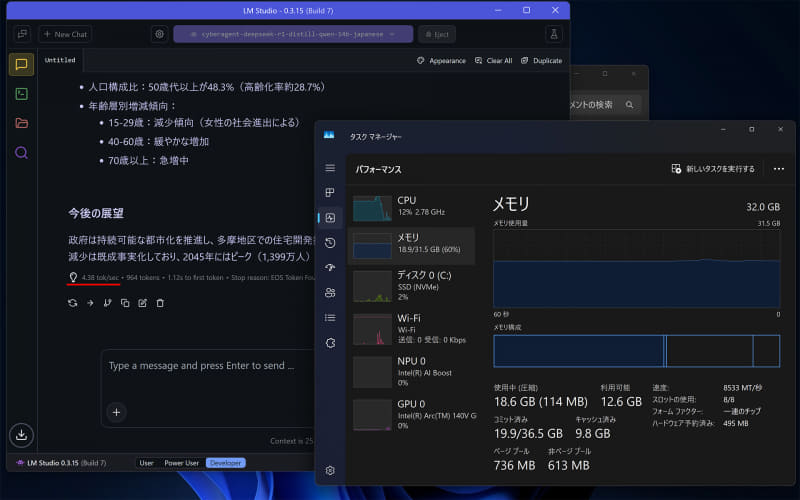Open the Downloads icon at LM Studio sidebar bottom
The width and height of the screenshot is (800, 500).
pyautogui.click(x=21, y=435)
